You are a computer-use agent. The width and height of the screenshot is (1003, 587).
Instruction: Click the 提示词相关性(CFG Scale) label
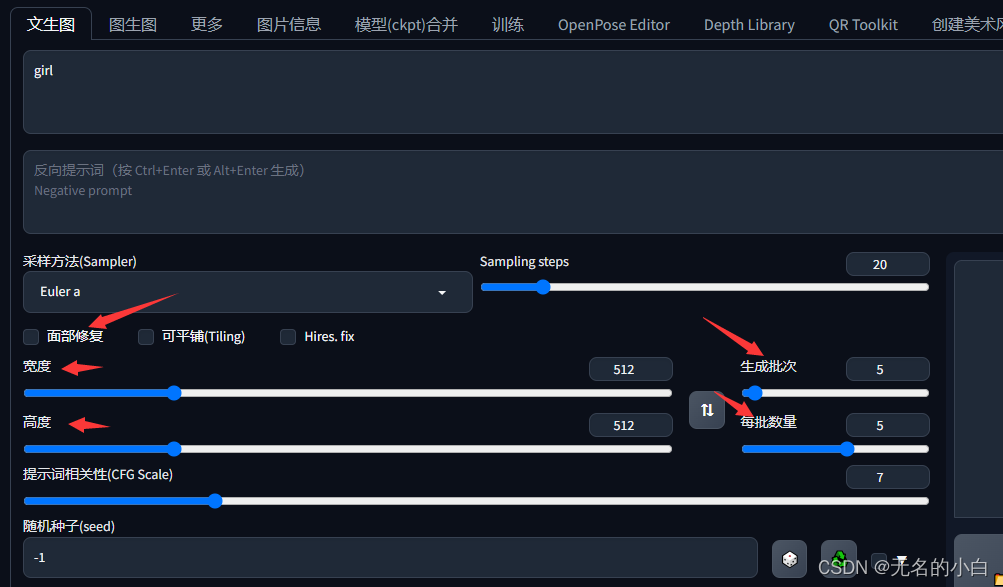point(98,474)
